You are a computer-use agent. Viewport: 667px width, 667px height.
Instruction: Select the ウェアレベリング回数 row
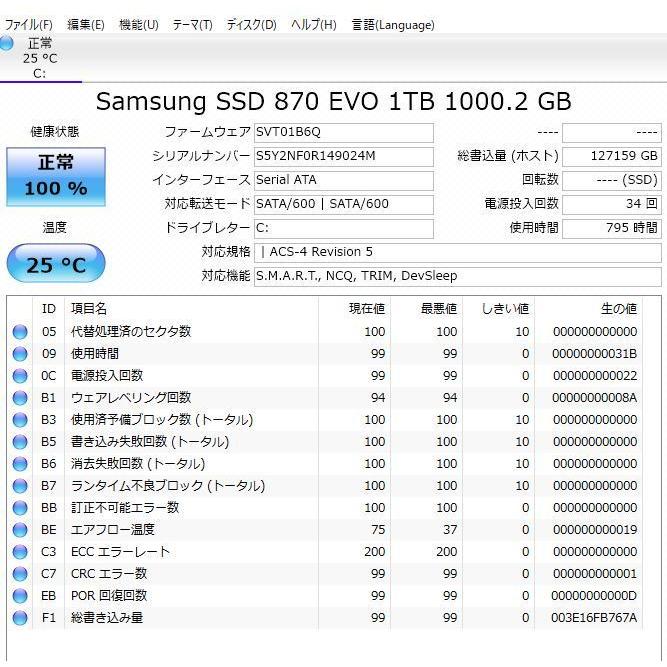325,398
